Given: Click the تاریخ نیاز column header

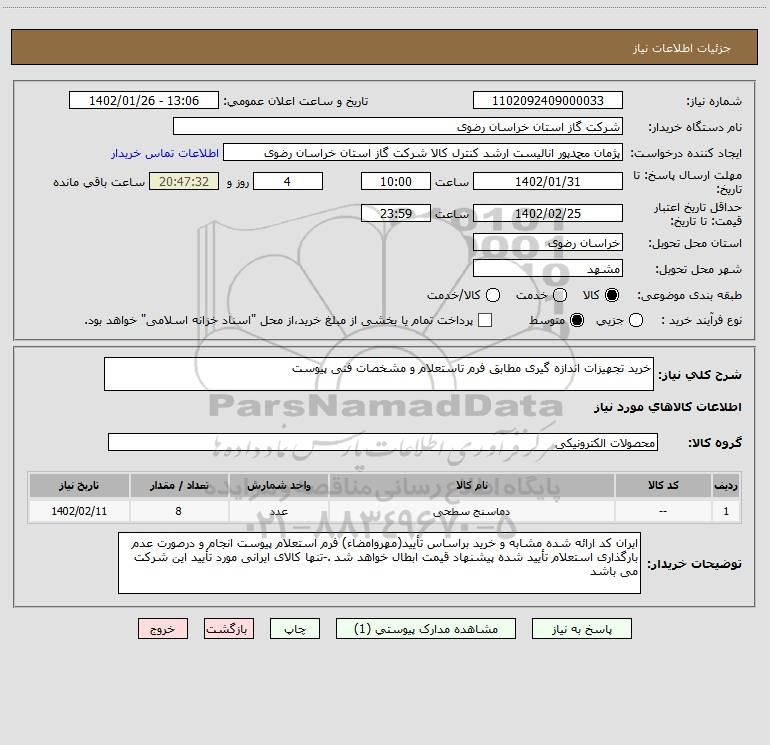Looking at the screenshot, I should (x=79, y=485).
